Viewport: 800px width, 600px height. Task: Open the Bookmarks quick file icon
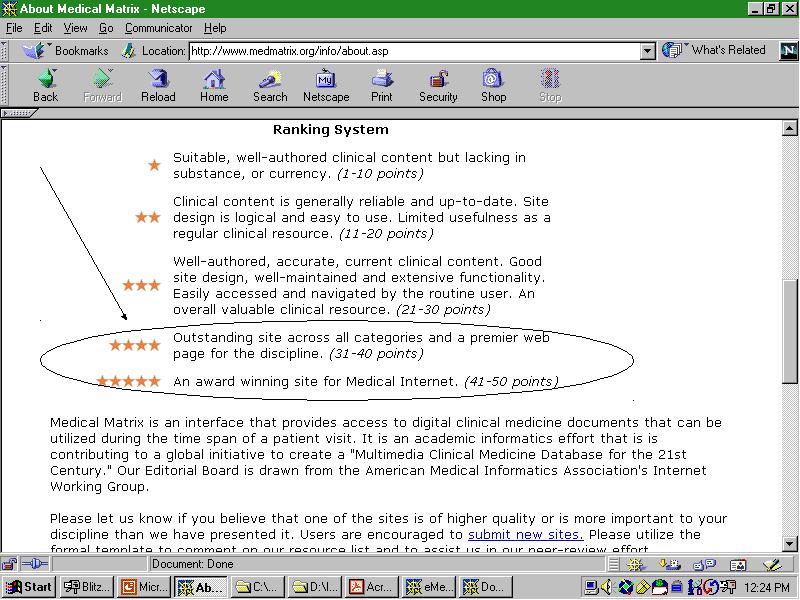click(x=34, y=51)
